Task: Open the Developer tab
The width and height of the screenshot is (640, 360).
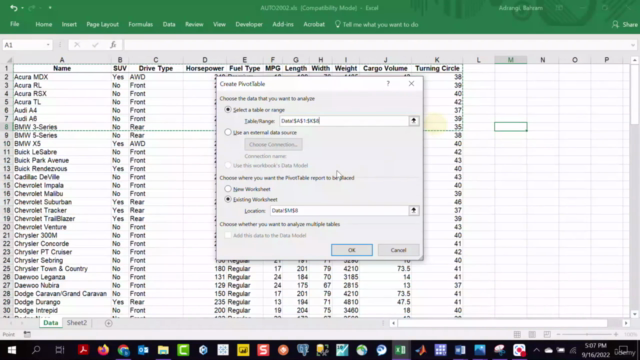Action: coord(249,24)
